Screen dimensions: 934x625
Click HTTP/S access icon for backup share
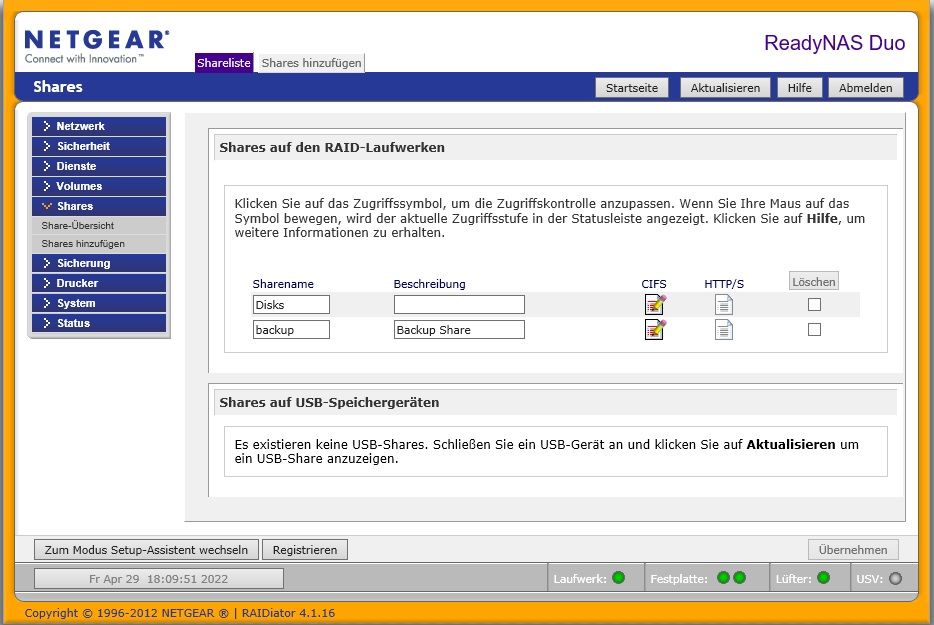724,330
